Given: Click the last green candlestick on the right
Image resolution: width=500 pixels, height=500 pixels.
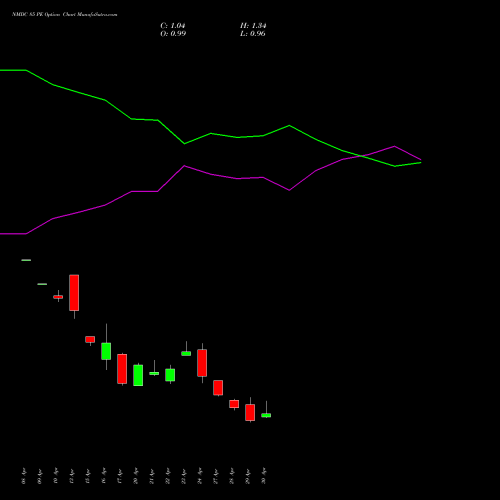Looking at the screenshot, I should [266, 415].
